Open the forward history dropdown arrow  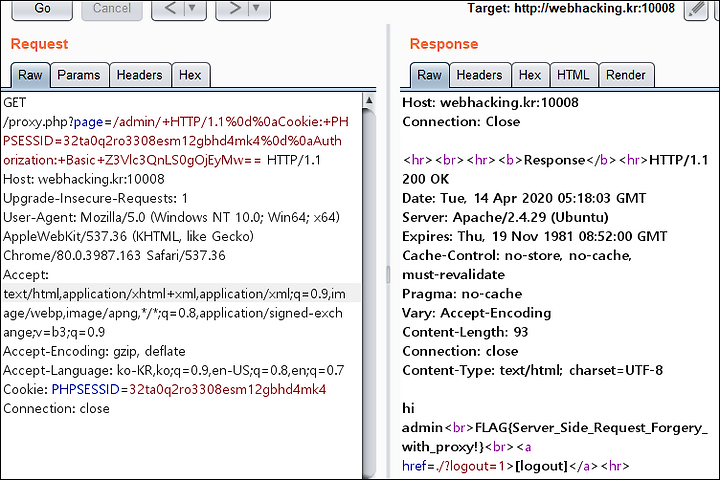(257, 9)
